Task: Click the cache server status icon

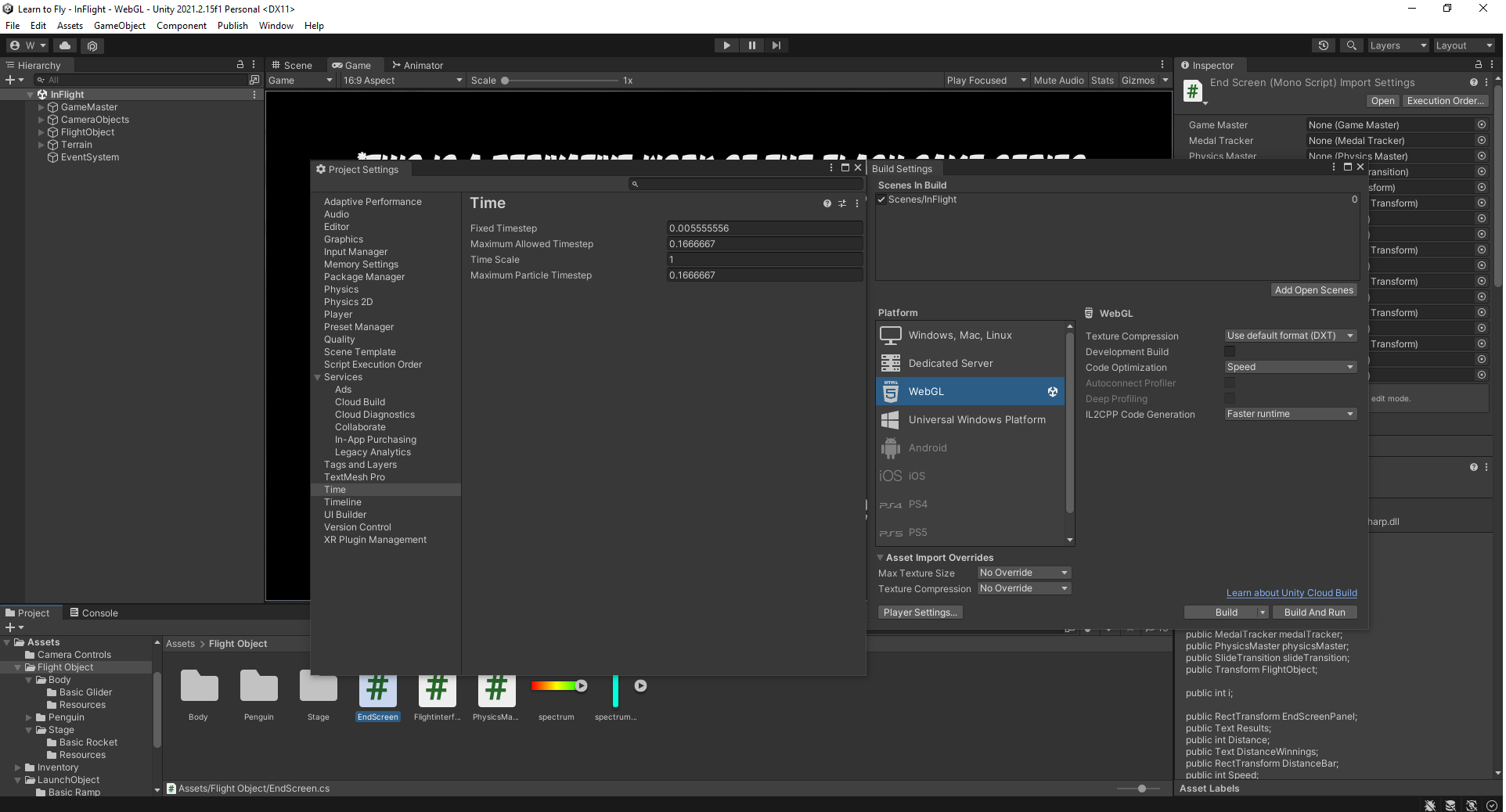Action: [1450, 805]
